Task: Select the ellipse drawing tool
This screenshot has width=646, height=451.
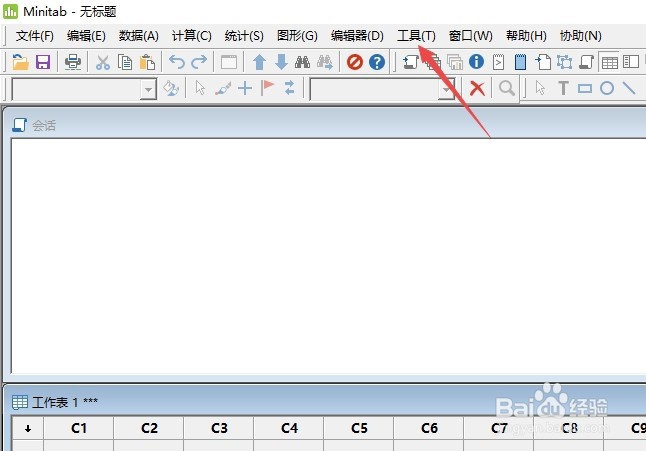Action: (x=607, y=88)
